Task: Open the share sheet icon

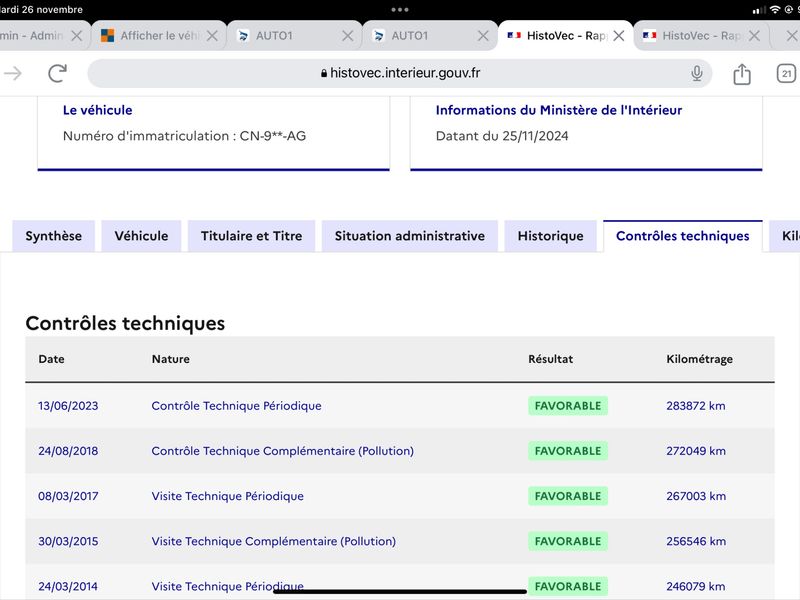Action: 742,74
